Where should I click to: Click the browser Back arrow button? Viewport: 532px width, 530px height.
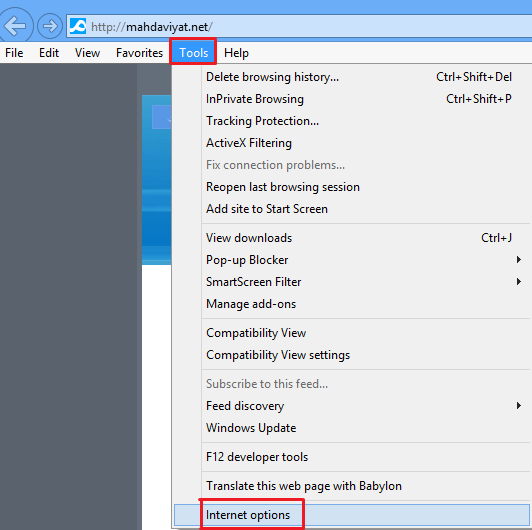click(15, 25)
